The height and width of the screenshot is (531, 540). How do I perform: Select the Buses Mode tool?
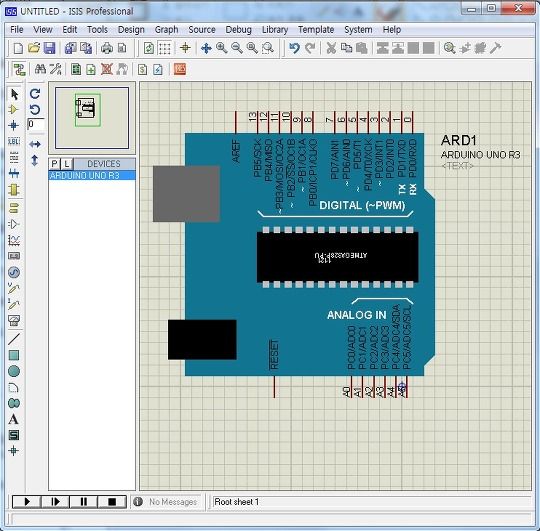tap(14, 174)
